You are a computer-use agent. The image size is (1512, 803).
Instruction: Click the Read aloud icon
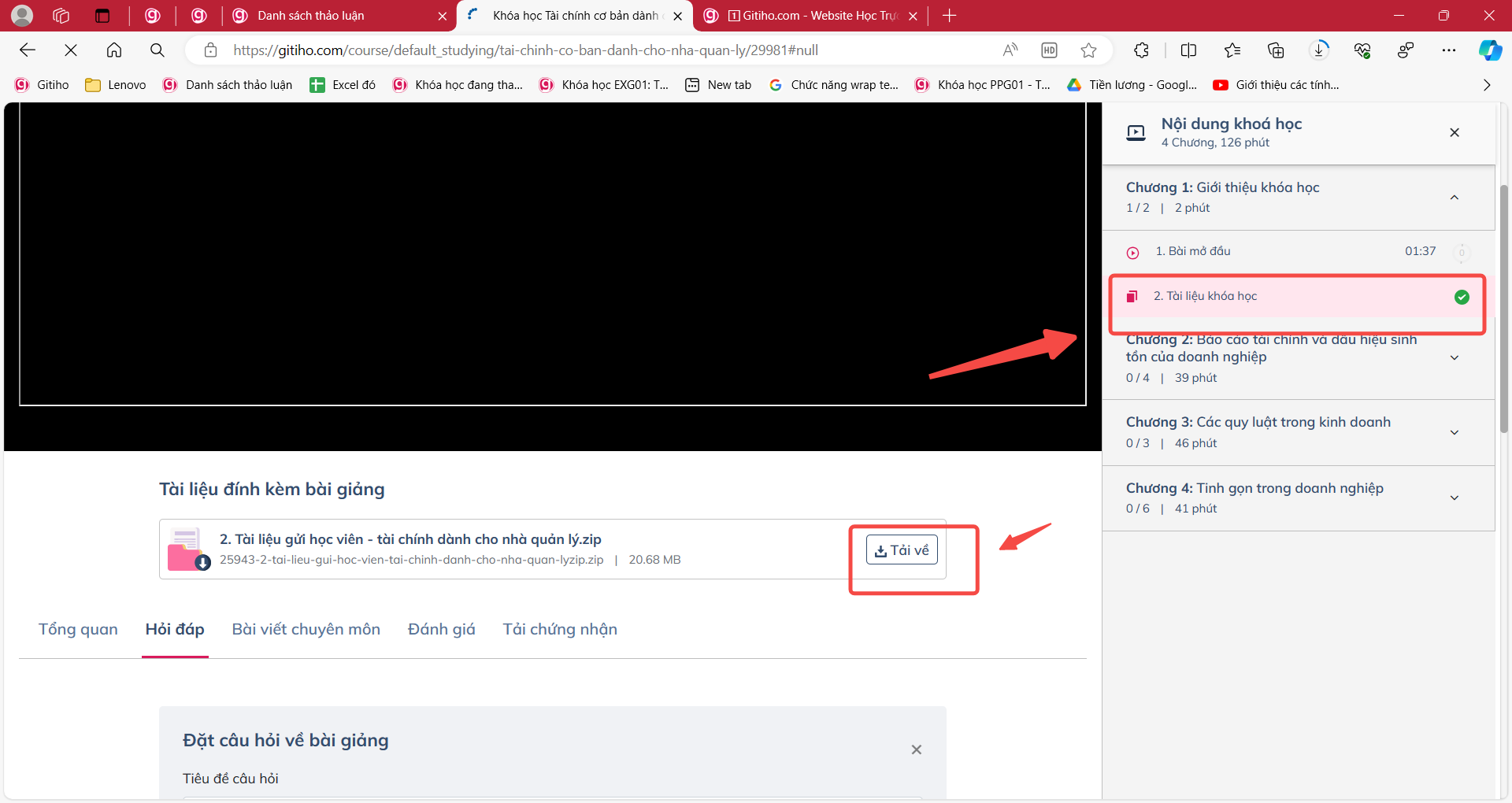coord(1010,50)
